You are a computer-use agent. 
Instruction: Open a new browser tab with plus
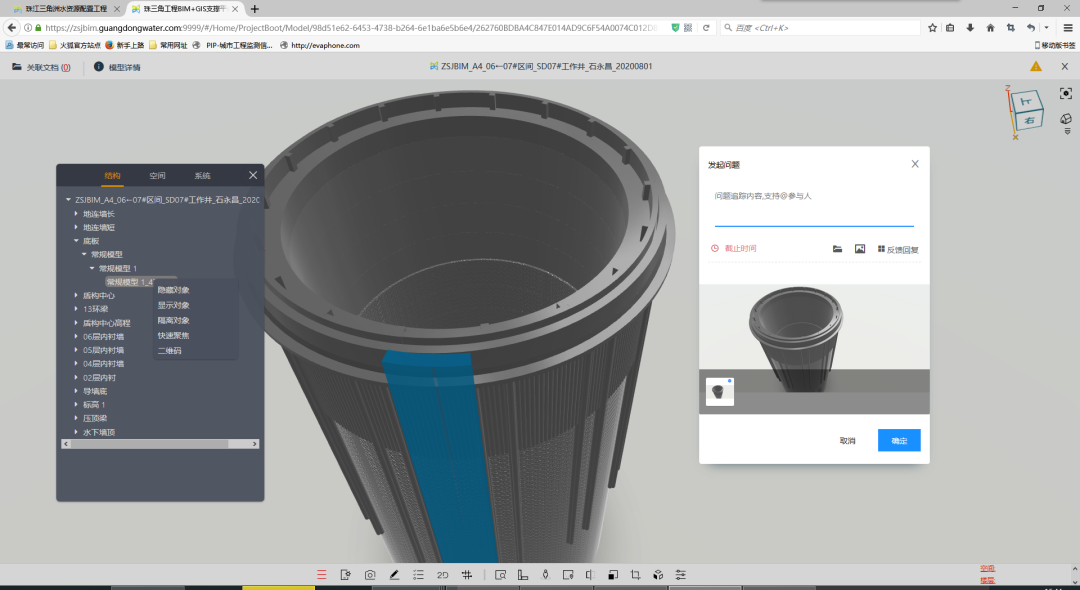(x=255, y=9)
